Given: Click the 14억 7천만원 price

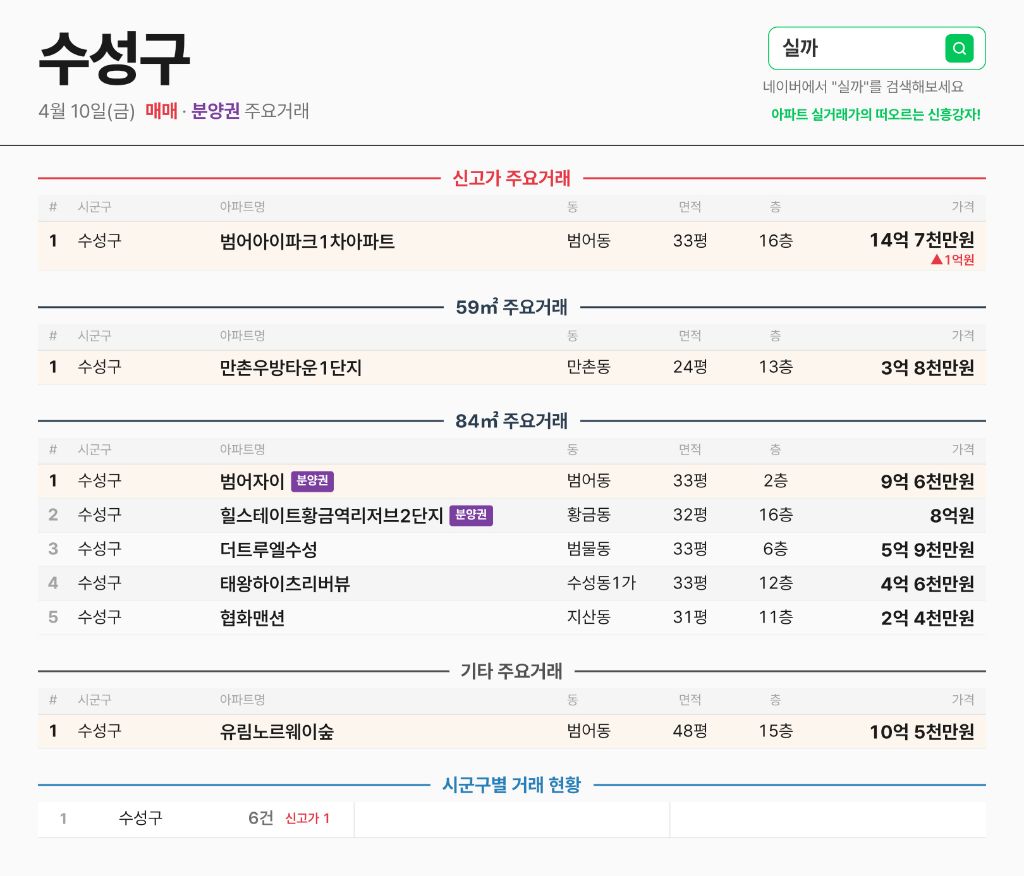Looking at the screenshot, I should tap(921, 240).
